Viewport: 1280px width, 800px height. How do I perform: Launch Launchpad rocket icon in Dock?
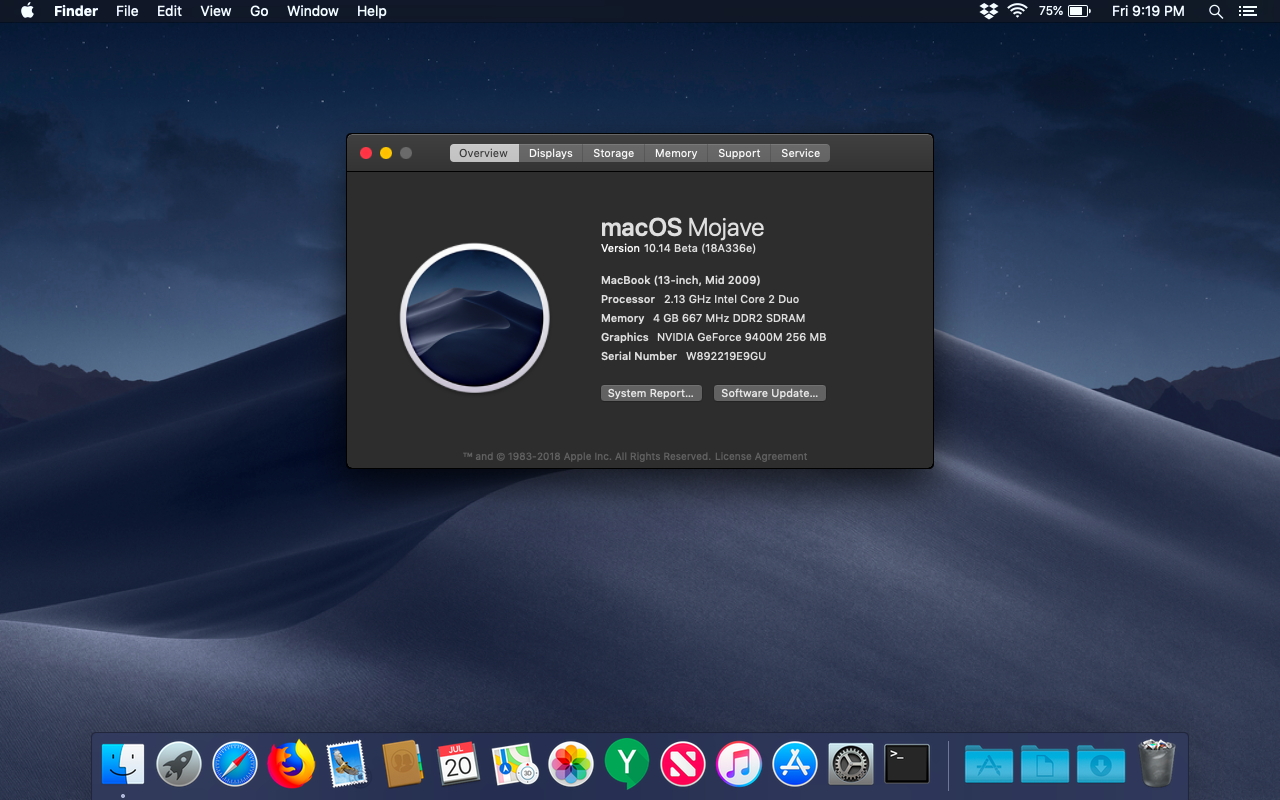click(x=179, y=765)
